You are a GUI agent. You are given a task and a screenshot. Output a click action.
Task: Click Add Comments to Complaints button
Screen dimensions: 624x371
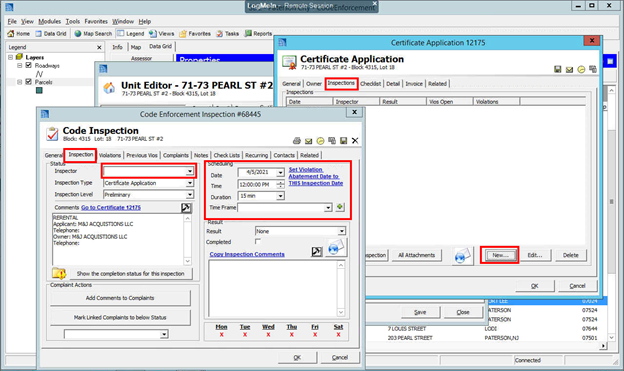[120, 298]
